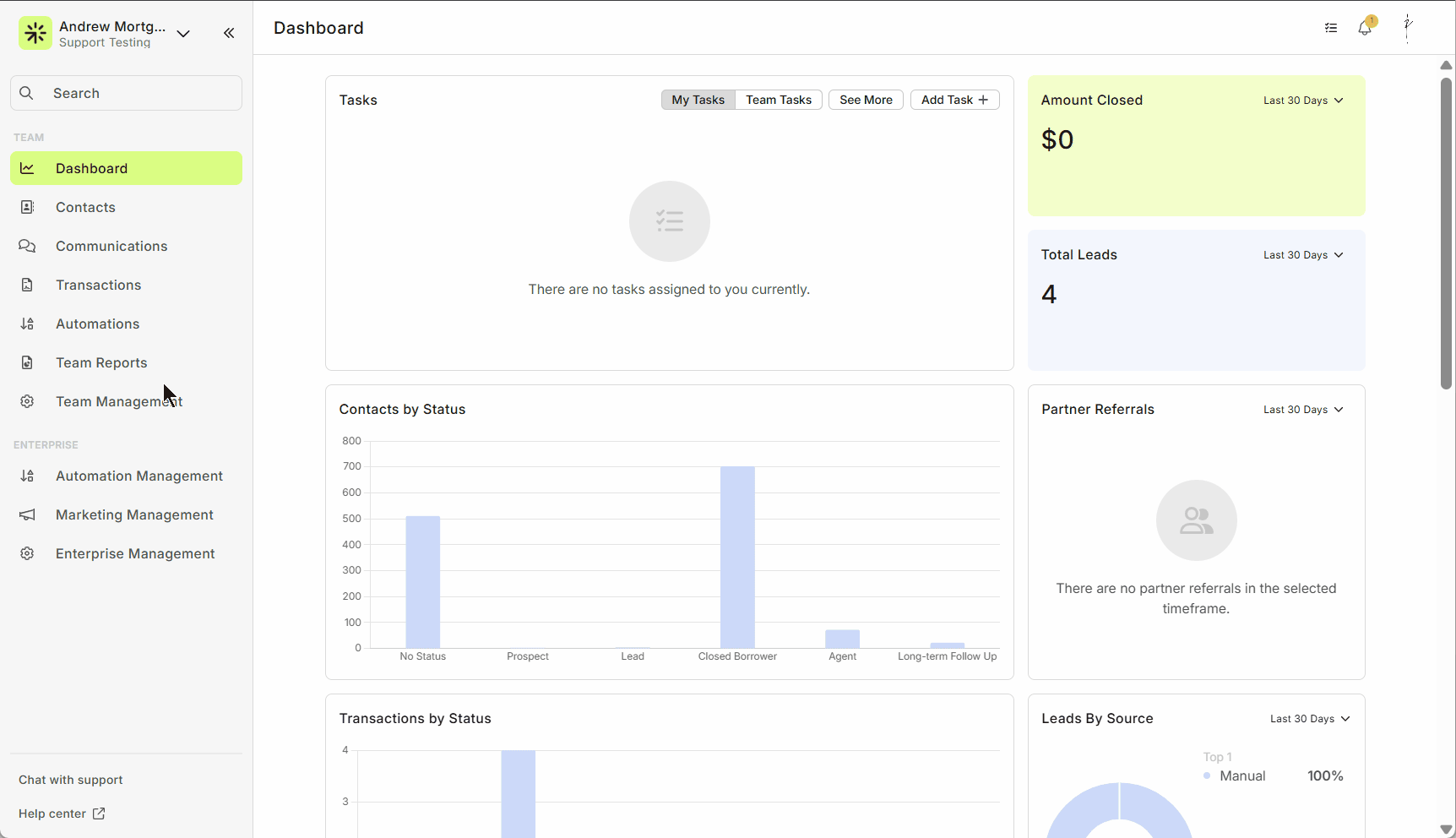Open the task checklist icon in header

pos(1331,28)
